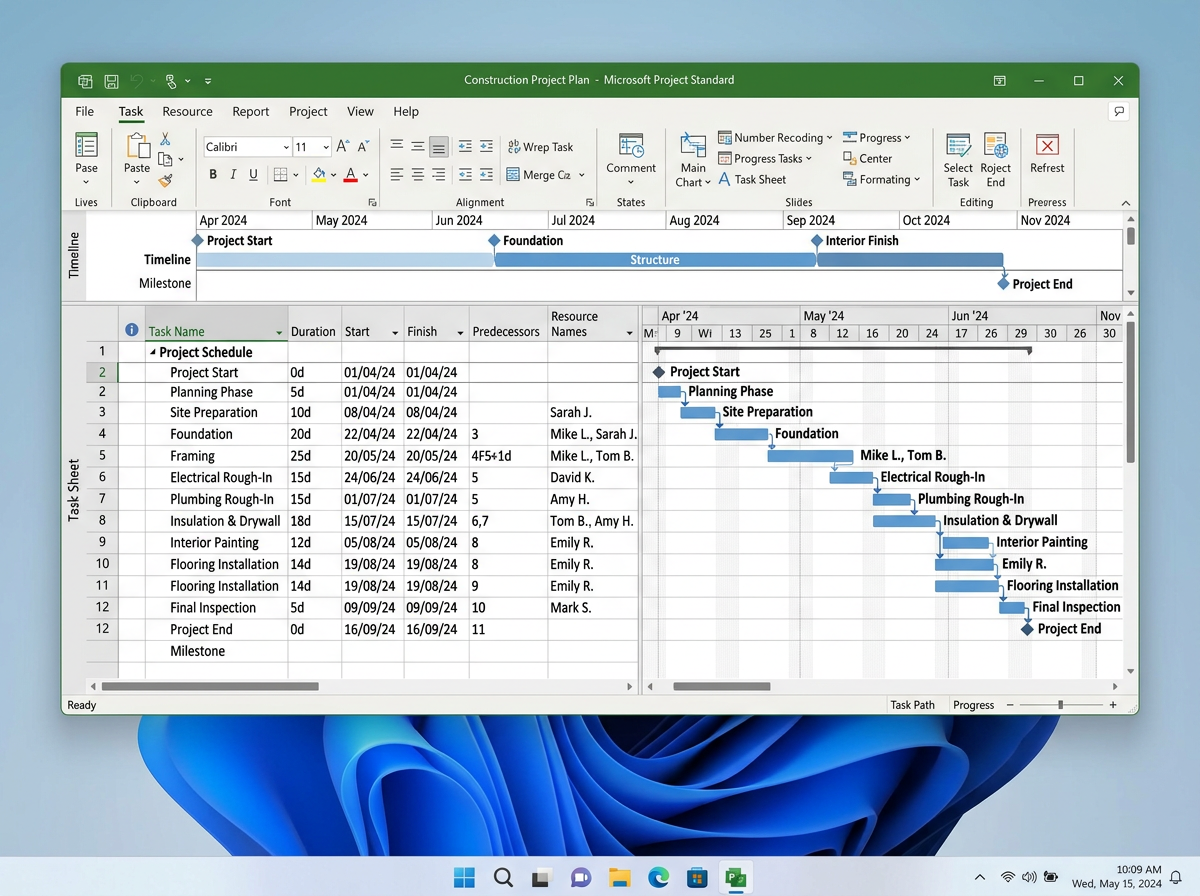The width and height of the screenshot is (1200, 896).
Task: Click the Wrep Task icon
Action: (514, 147)
